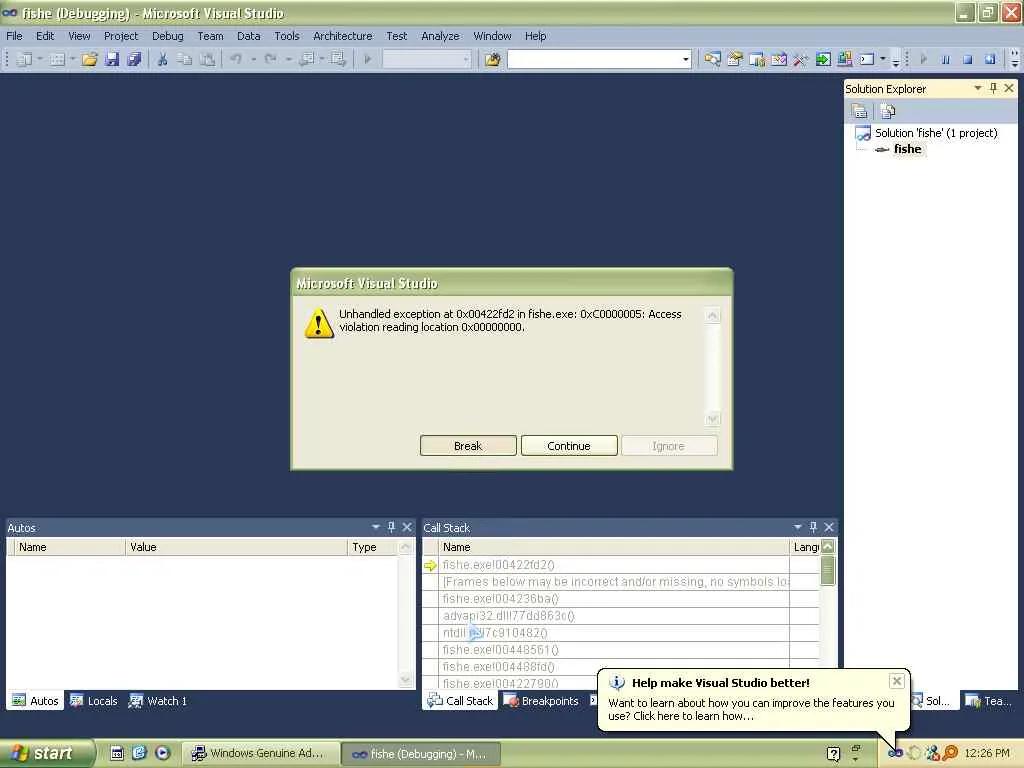Open the Autos panel window position dropdown

tap(376, 527)
